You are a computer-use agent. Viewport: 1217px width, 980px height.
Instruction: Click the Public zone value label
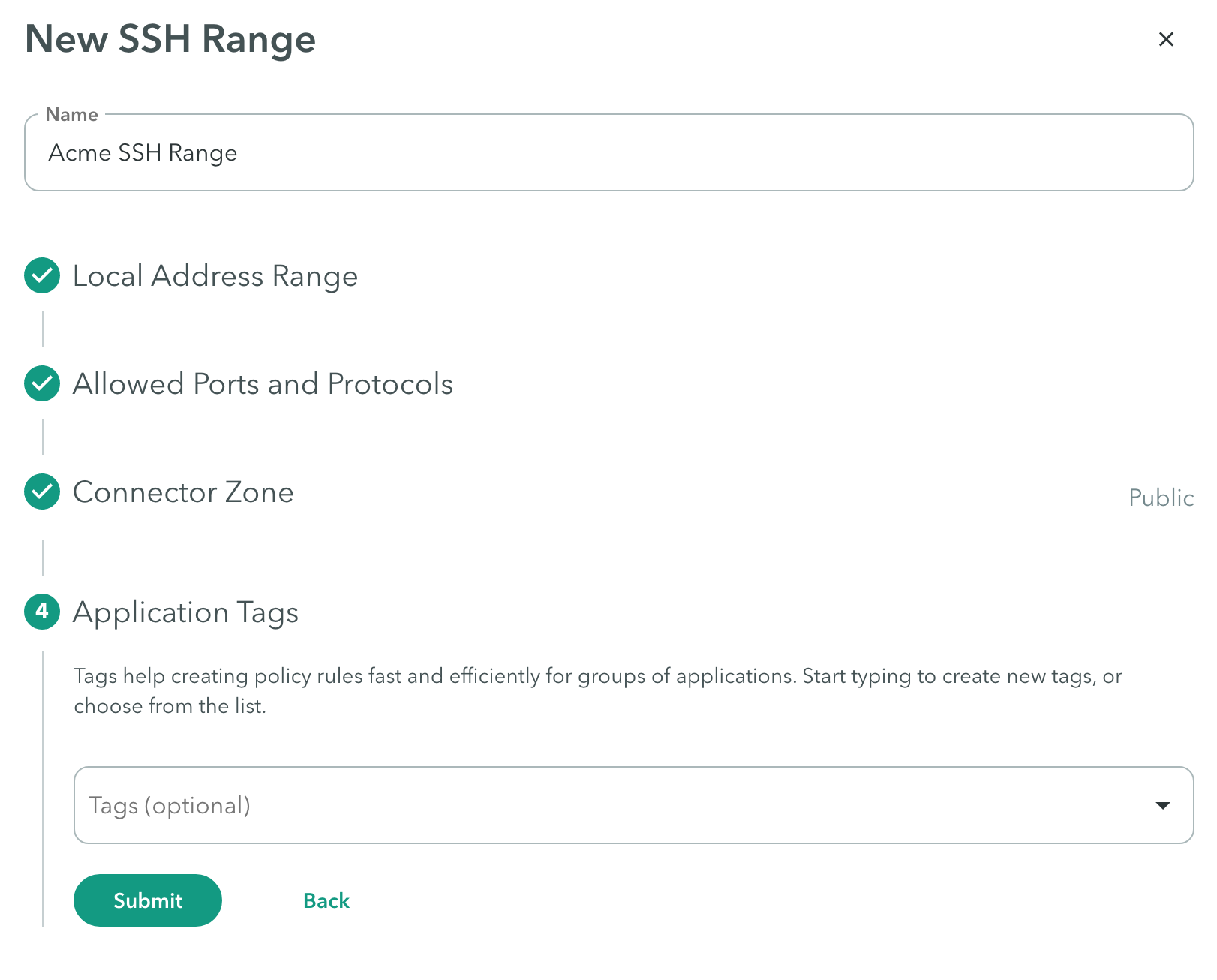pyautogui.click(x=1161, y=498)
